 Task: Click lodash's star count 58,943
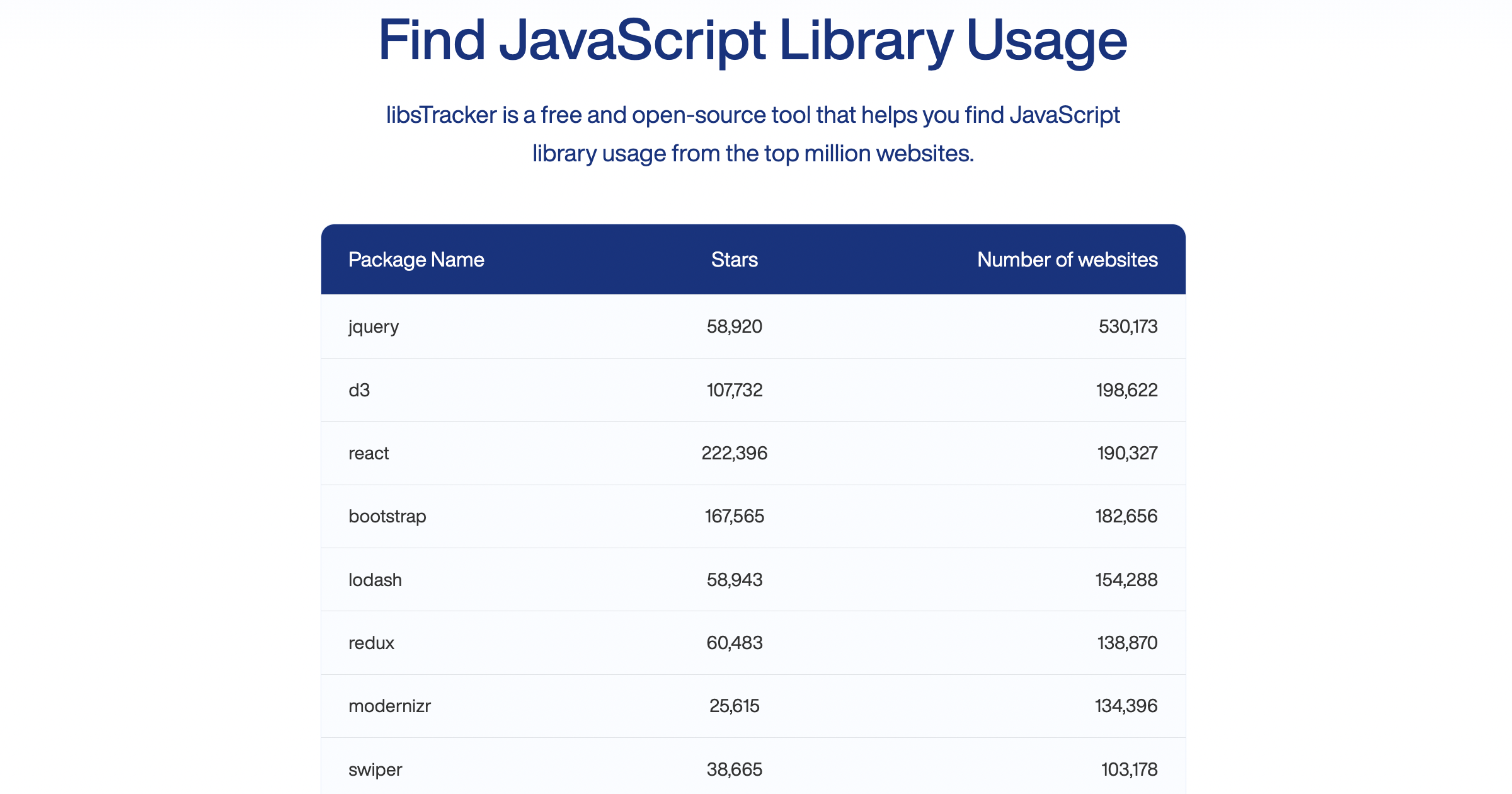click(x=735, y=580)
